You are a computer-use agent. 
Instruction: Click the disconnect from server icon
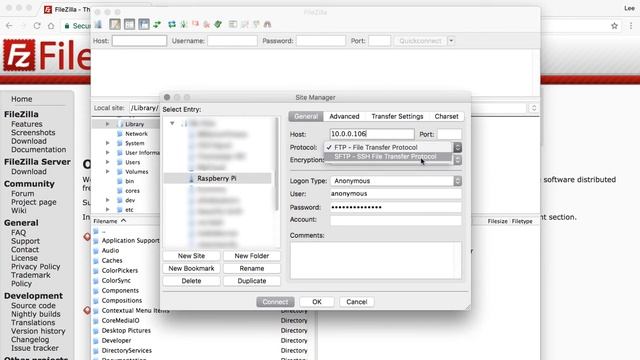[x=207, y=24]
